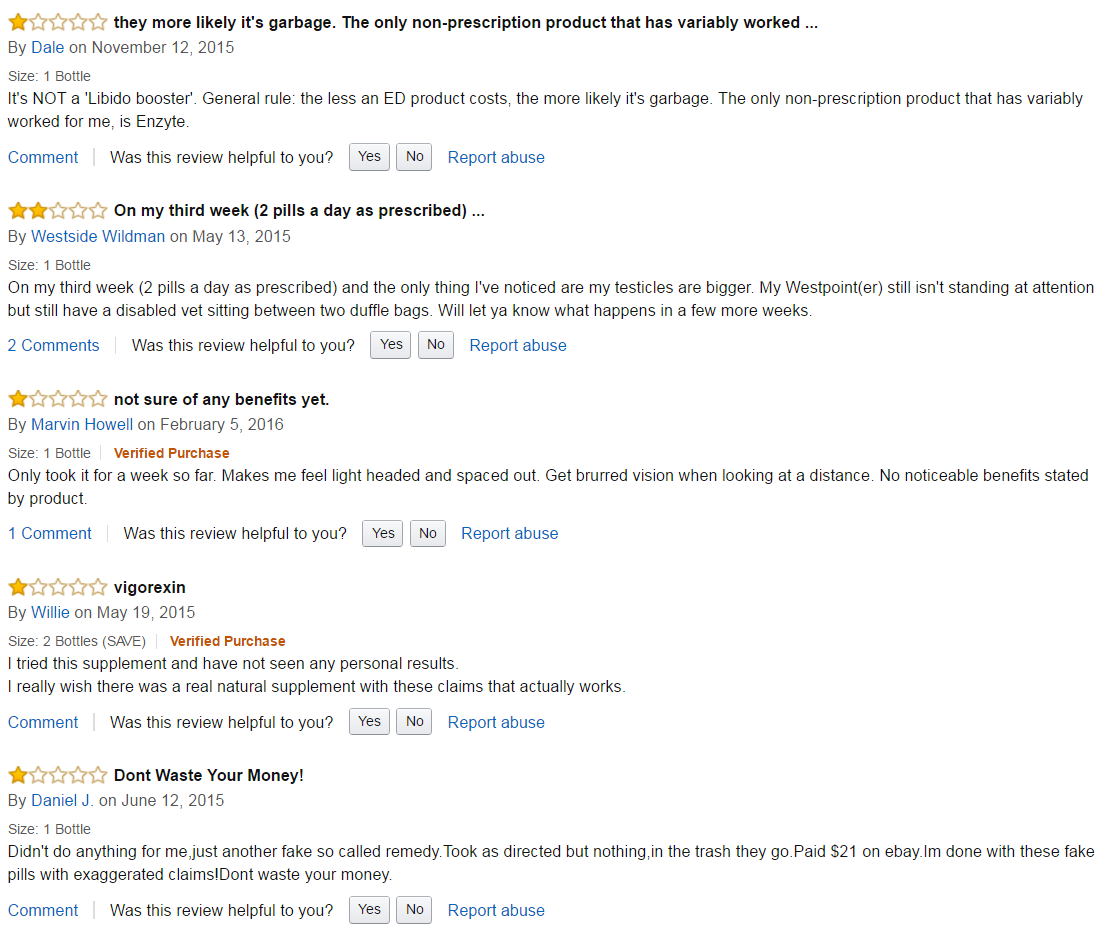1108x929 pixels.
Task: Click No for Marvin Howell's review helpfulness
Action: 427,533
